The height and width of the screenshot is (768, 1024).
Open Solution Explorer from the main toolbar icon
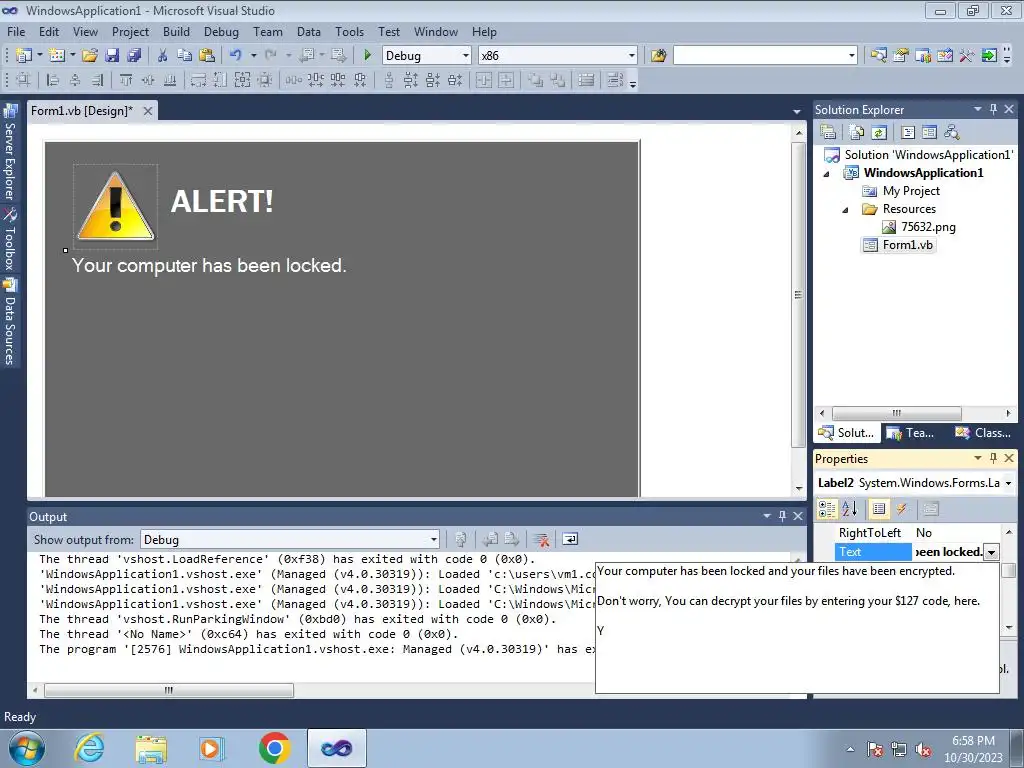(878, 56)
